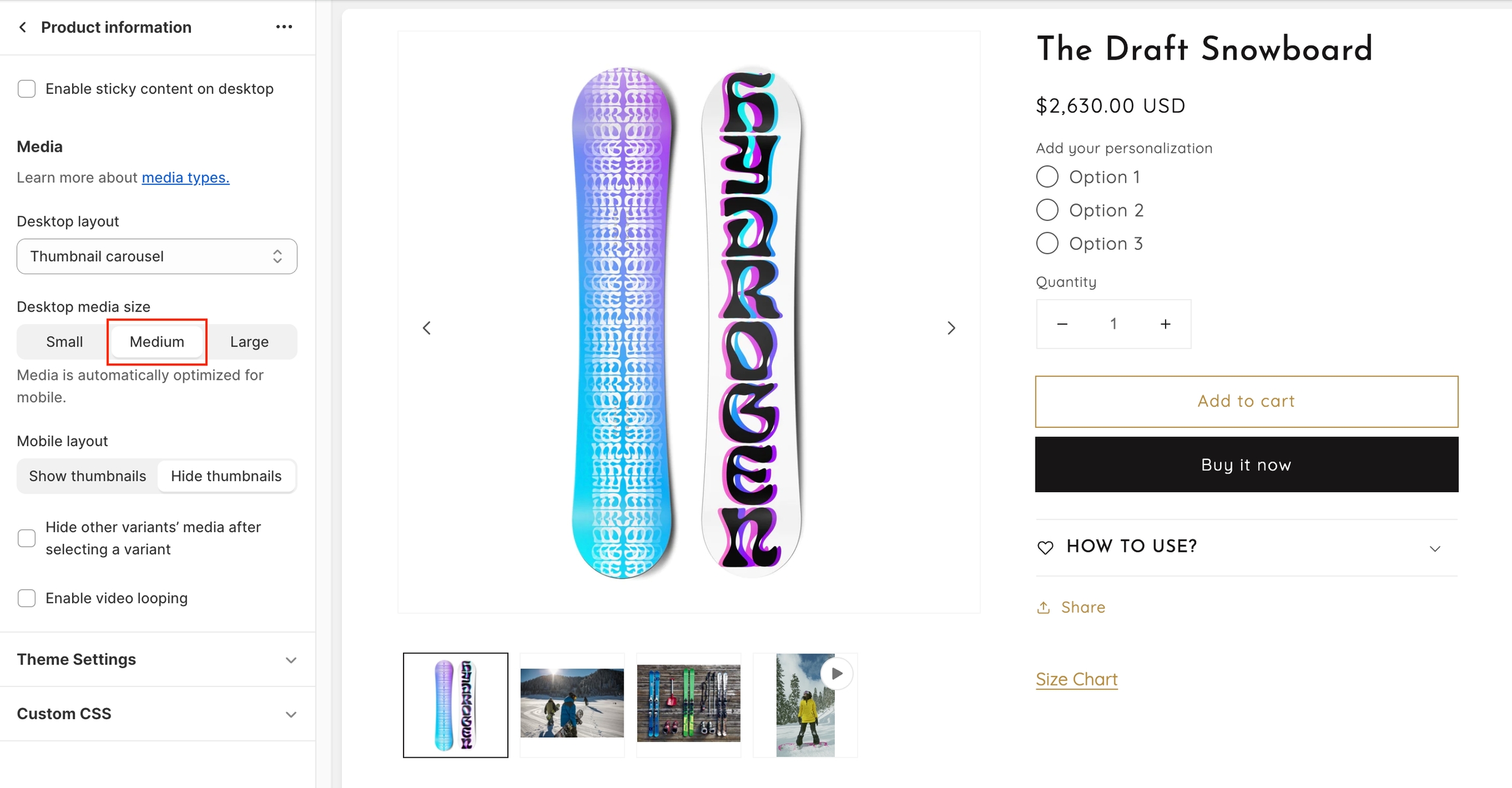Enable video looping checkbox

(27, 598)
